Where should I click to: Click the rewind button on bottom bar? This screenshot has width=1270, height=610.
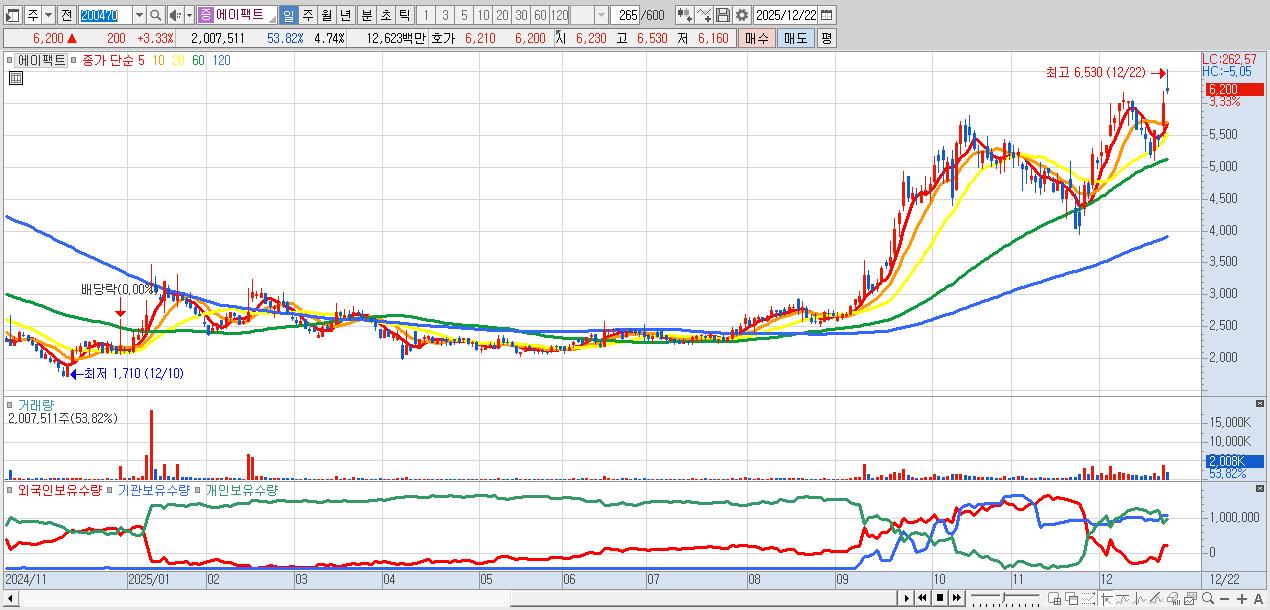tap(923, 598)
